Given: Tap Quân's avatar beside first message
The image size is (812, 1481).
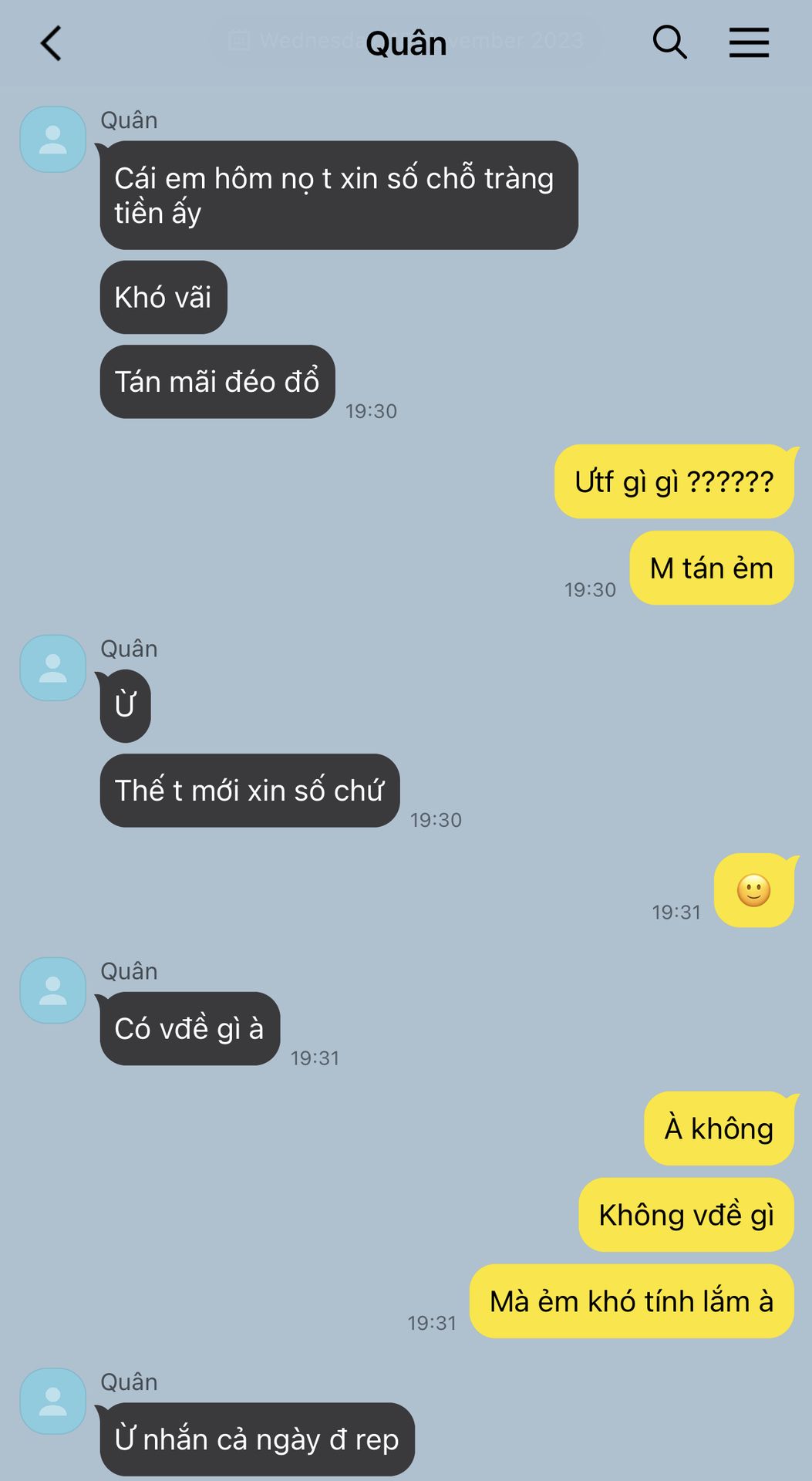Looking at the screenshot, I should [x=52, y=139].
